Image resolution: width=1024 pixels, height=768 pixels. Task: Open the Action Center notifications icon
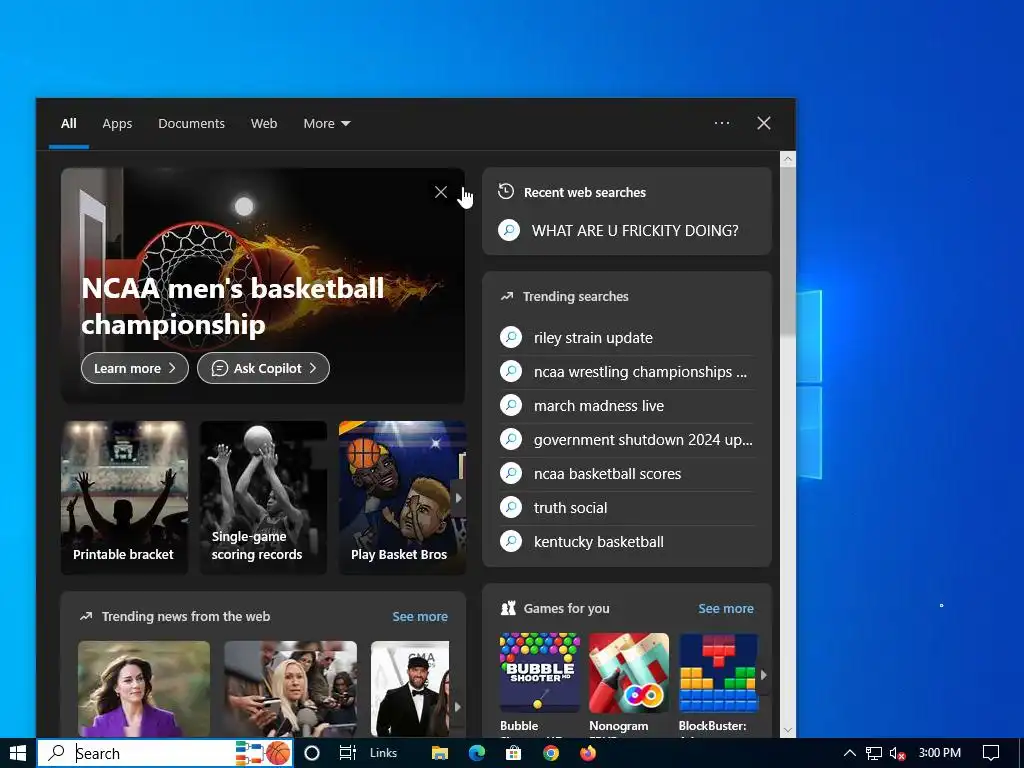point(991,753)
